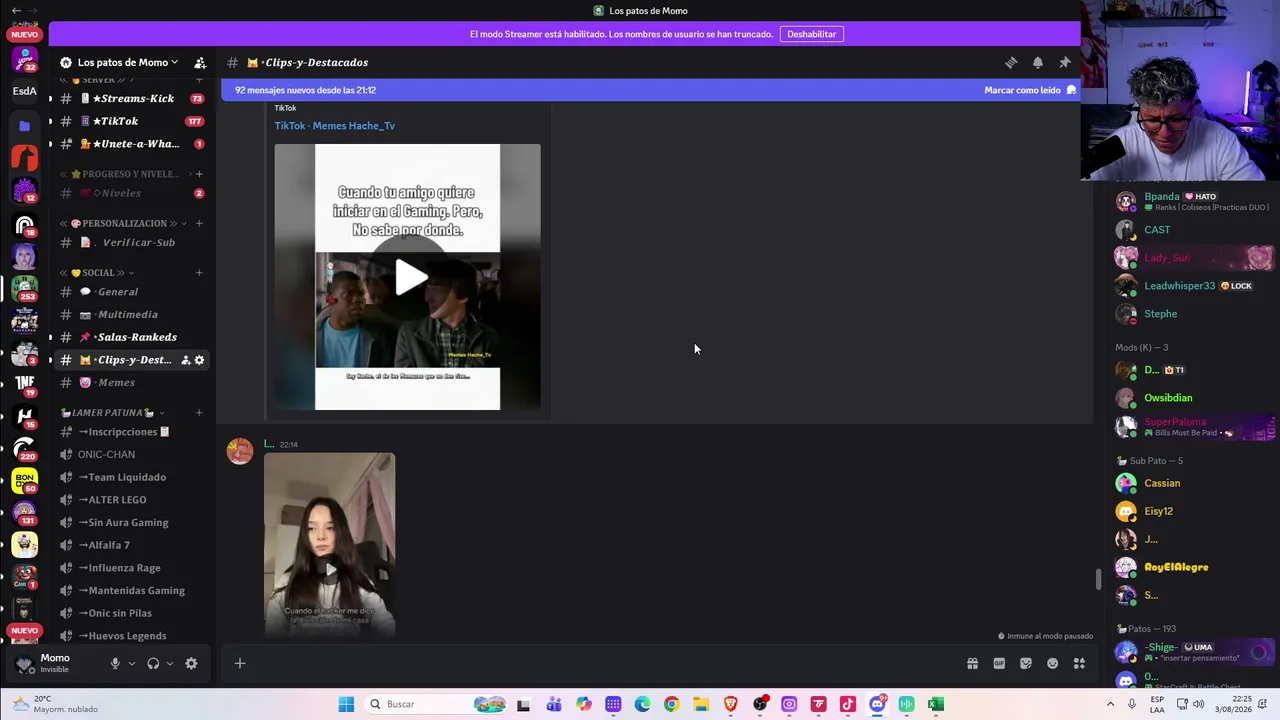Open Brave browser from the taskbar
The image size is (1280, 720).
tap(730, 704)
